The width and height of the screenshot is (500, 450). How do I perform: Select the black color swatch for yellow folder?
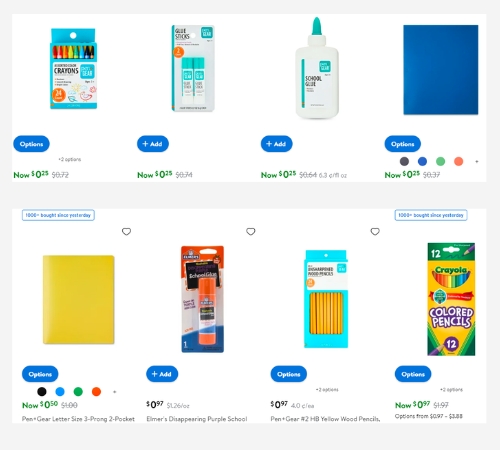coord(42,391)
